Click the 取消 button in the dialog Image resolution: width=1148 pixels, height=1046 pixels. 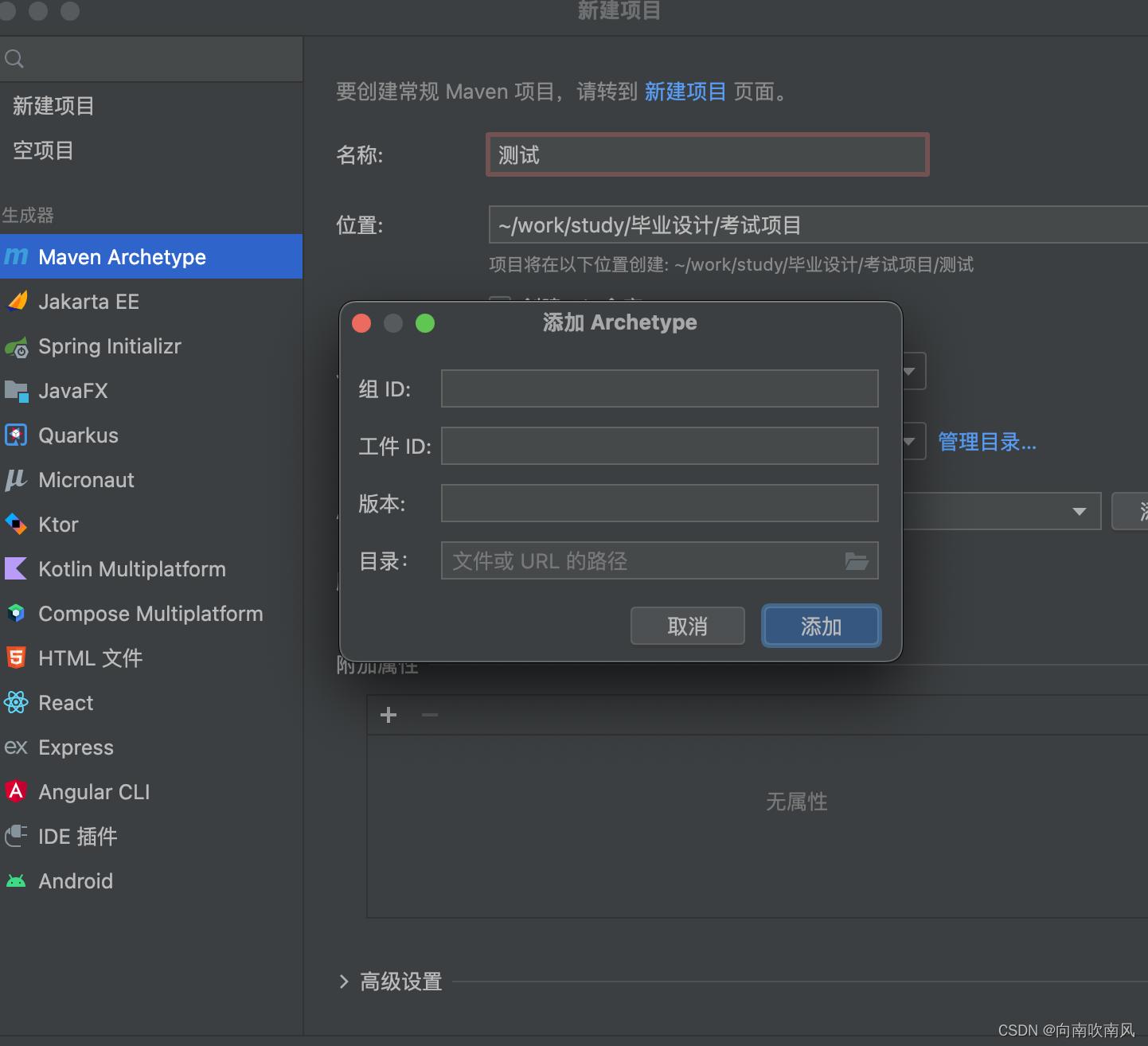pos(687,626)
